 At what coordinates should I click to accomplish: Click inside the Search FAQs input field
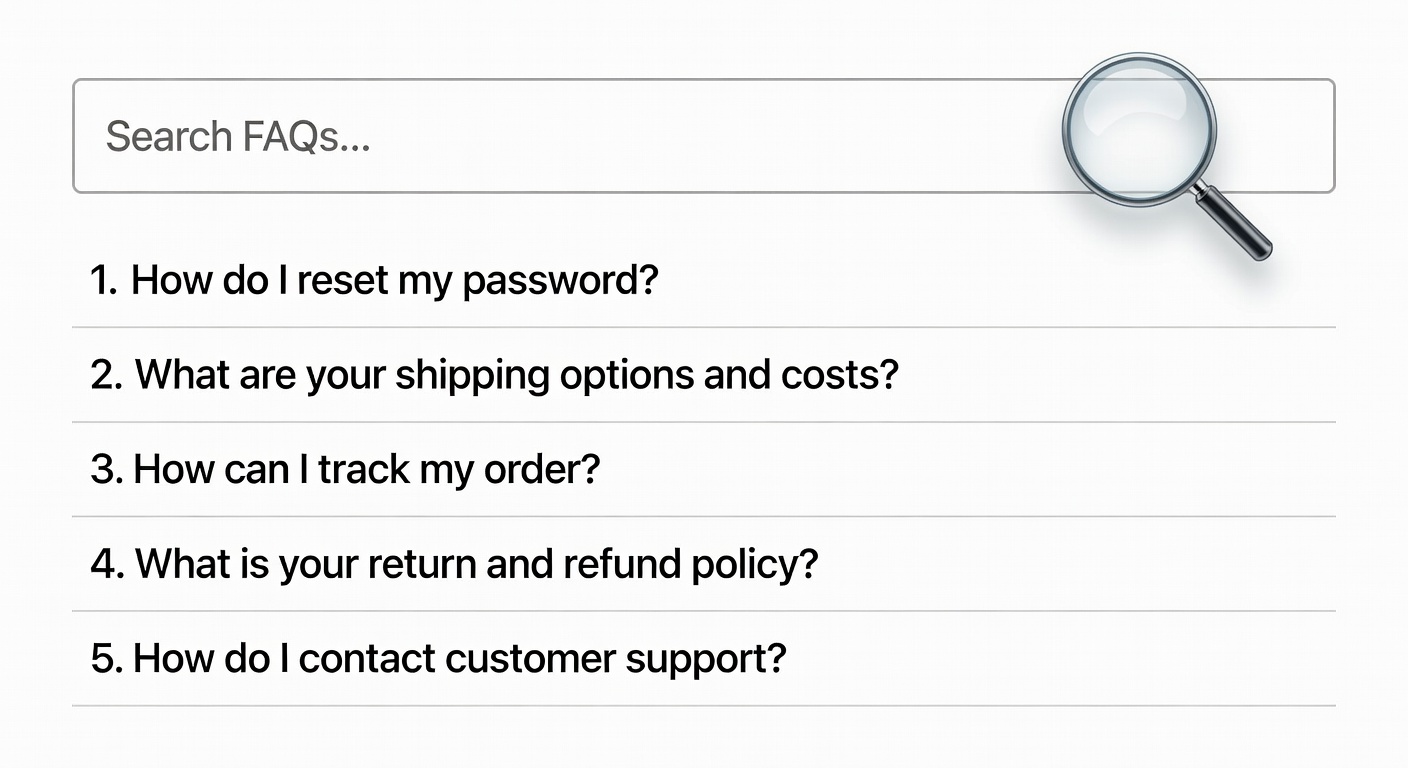pyautogui.click(x=560, y=136)
